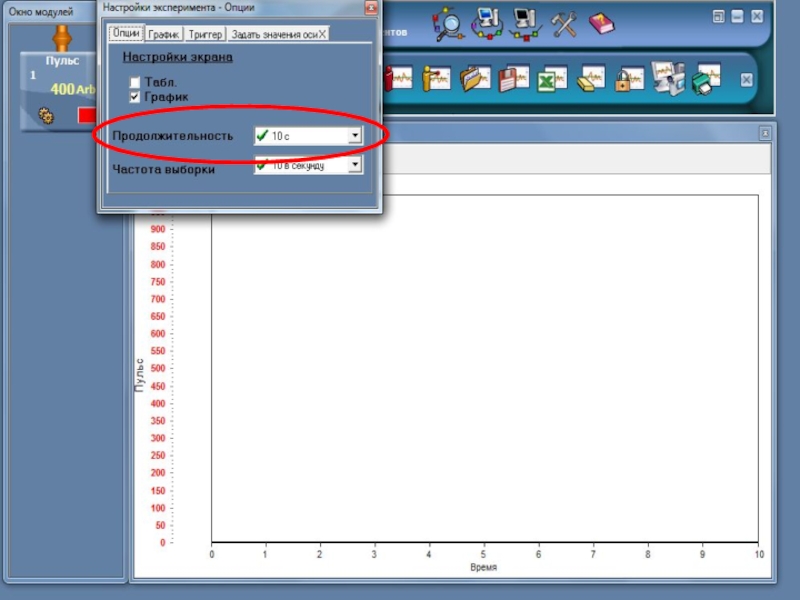Select the Пульс sensor module card
This screenshot has width=800, height=600.
click(59, 91)
